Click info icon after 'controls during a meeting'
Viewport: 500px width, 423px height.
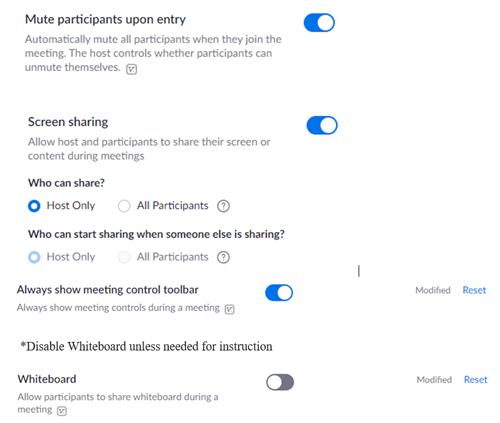[229, 309]
